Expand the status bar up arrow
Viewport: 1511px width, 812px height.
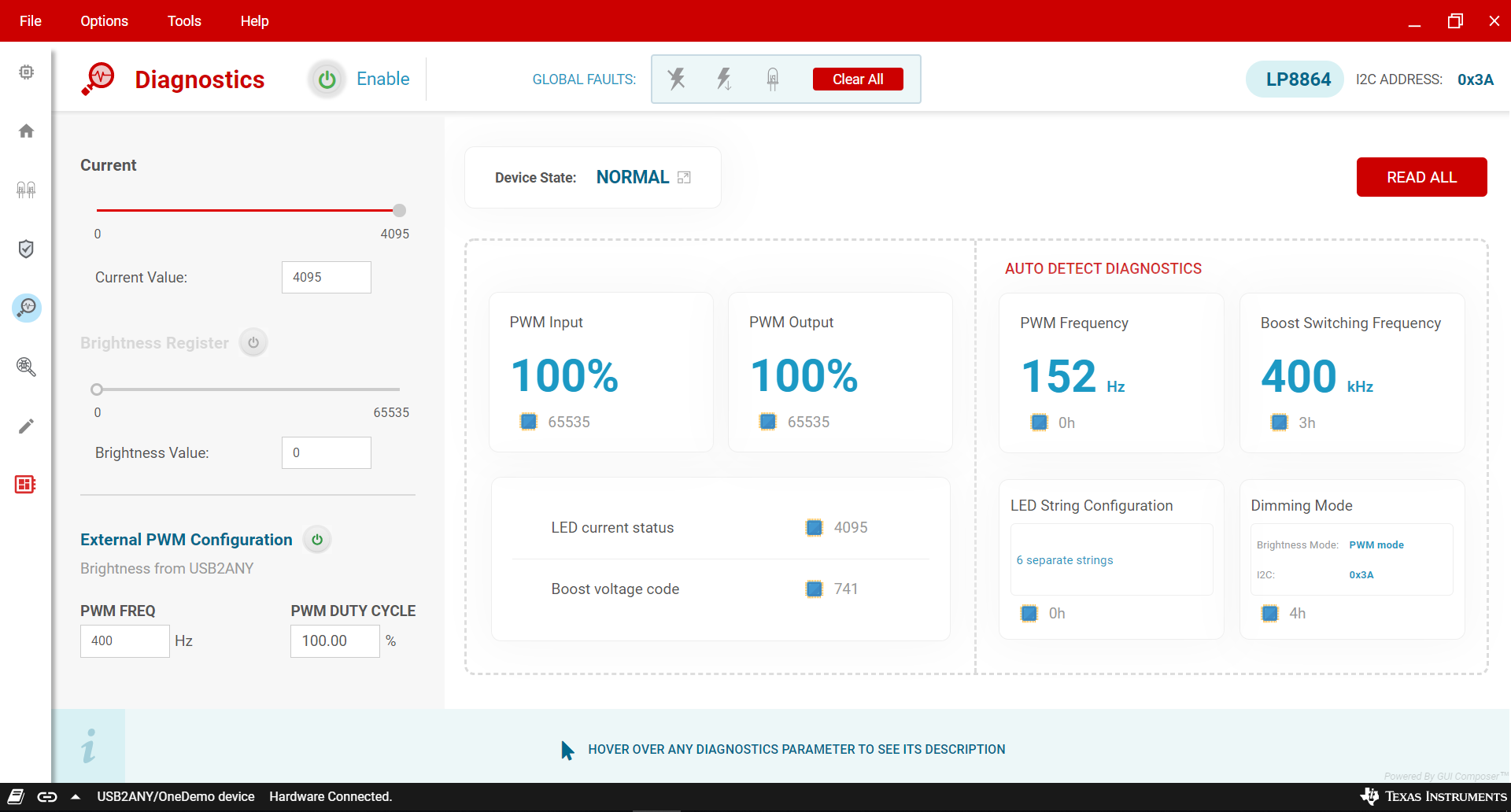click(x=76, y=797)
